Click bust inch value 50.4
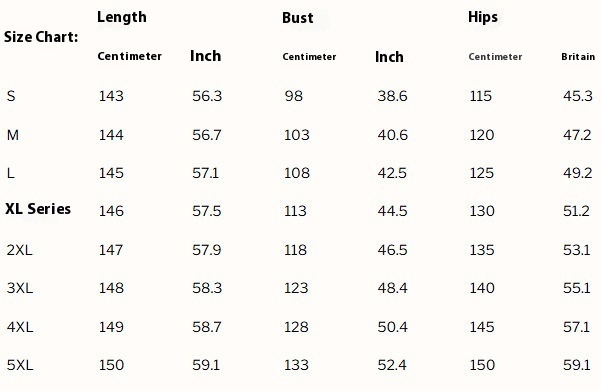 click(x=392, y=327)
